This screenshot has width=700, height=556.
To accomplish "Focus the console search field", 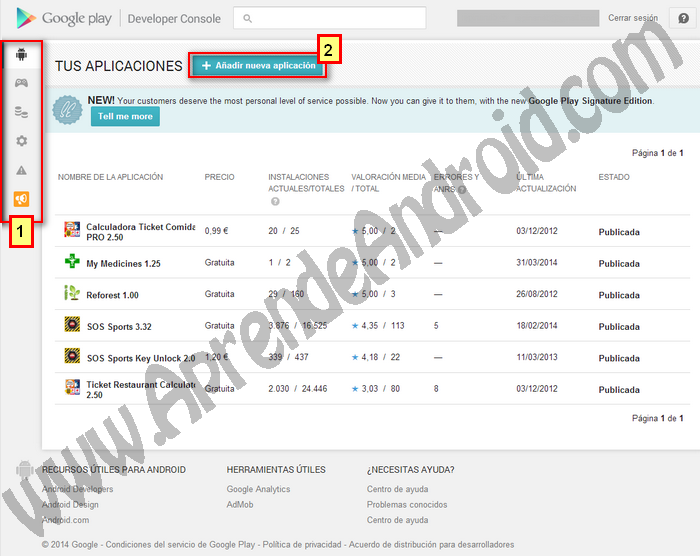I will [x=329, y=18].
